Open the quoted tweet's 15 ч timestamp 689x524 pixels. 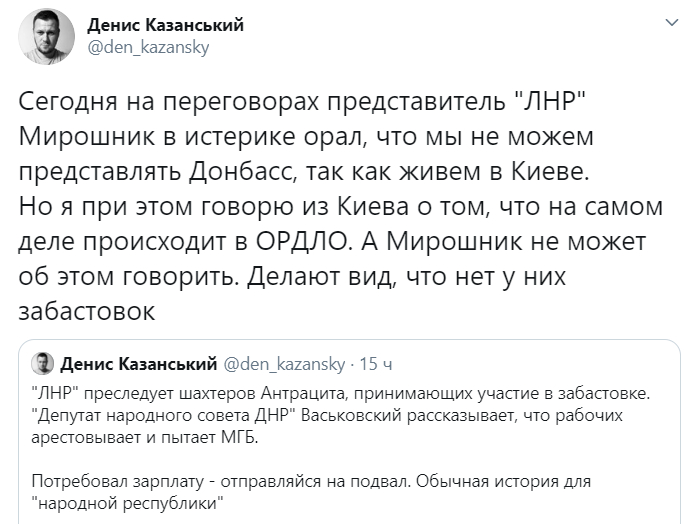376,364
